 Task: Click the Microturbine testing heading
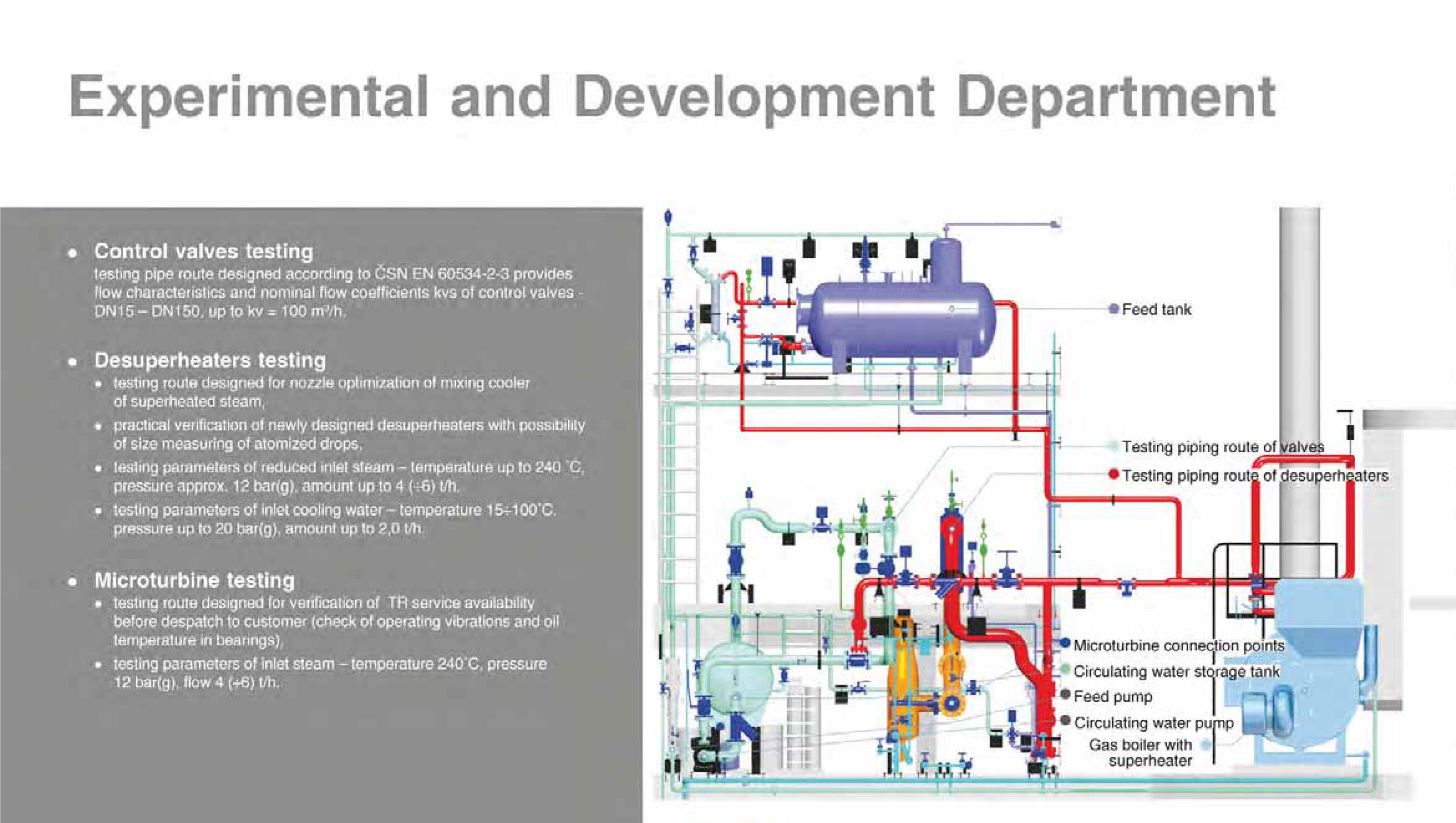[195, 580]
